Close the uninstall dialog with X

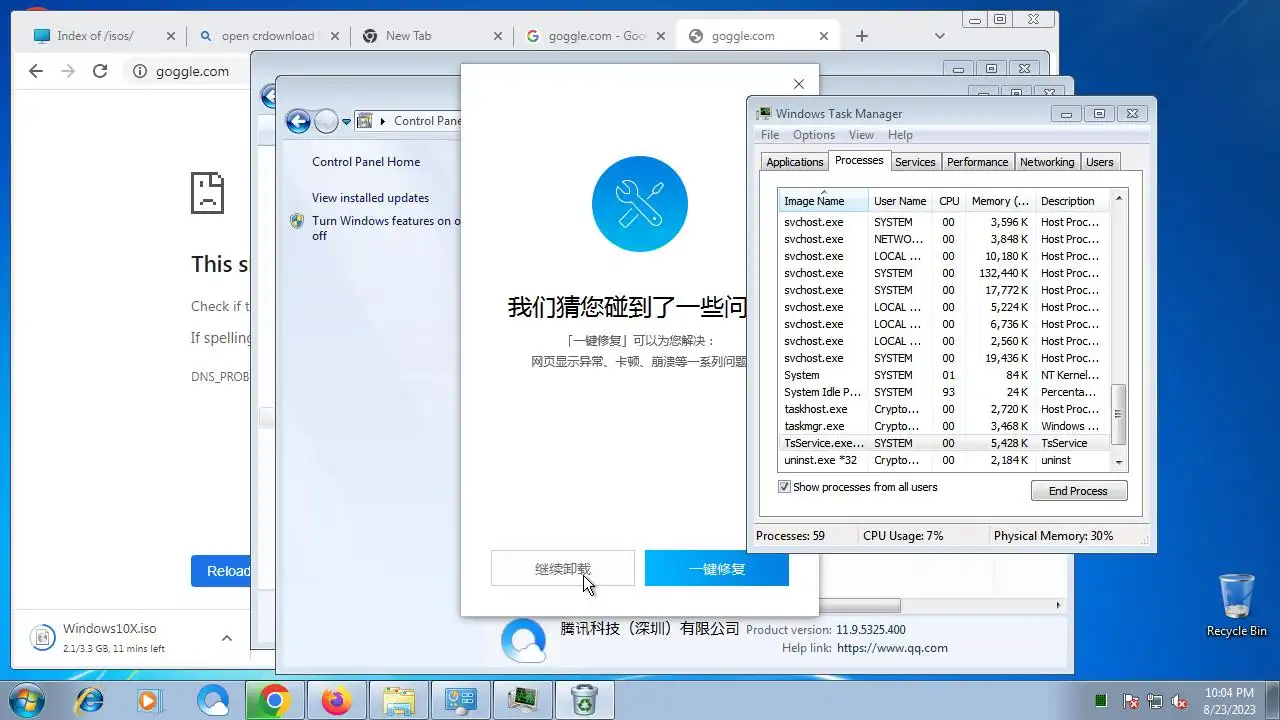click(798, 84)
